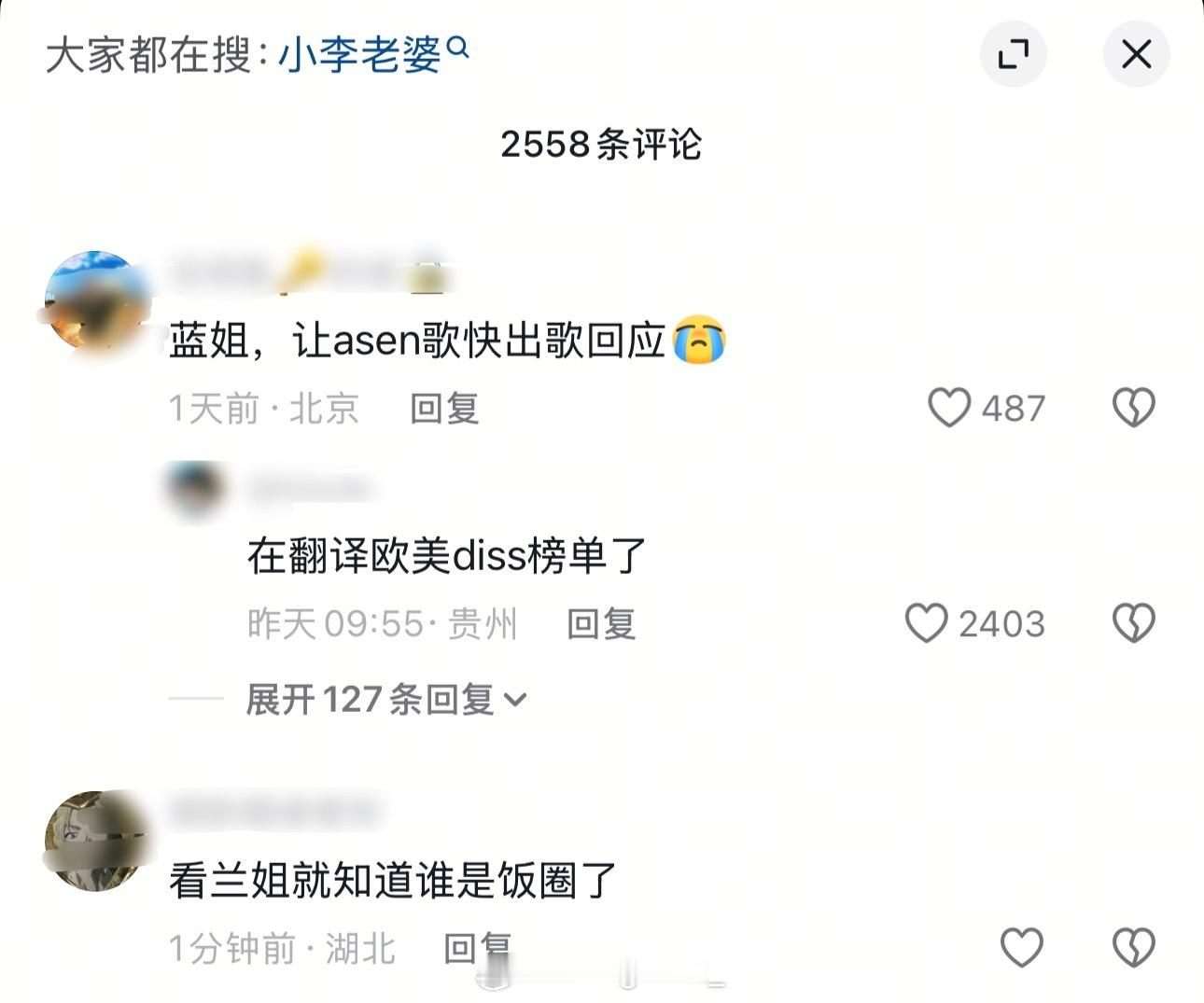The image size is (1204, 1003).
Task: Reply to the 湖北 comment
Action: (x=477, y=948)
